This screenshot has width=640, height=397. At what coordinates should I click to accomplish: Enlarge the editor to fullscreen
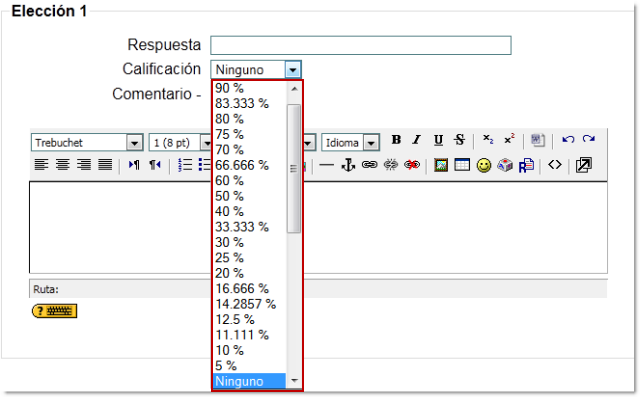pos(583,165)
